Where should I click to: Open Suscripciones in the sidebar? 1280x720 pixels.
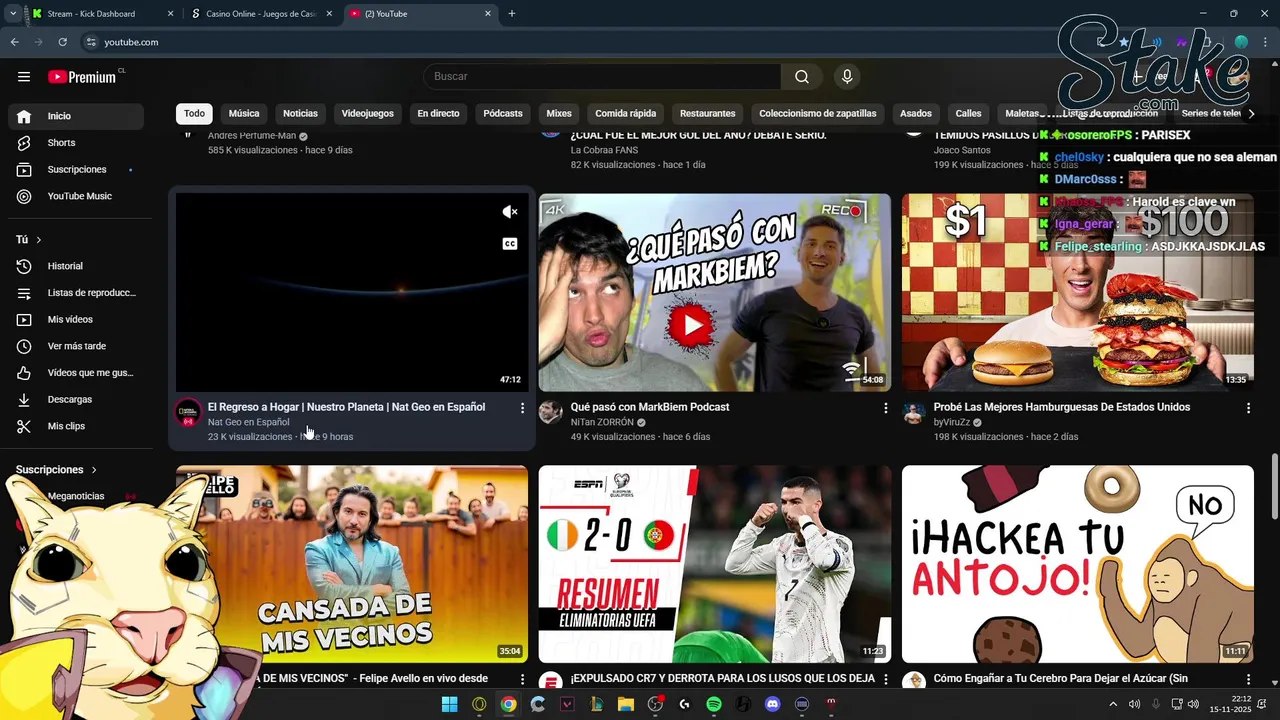point(76,170)
